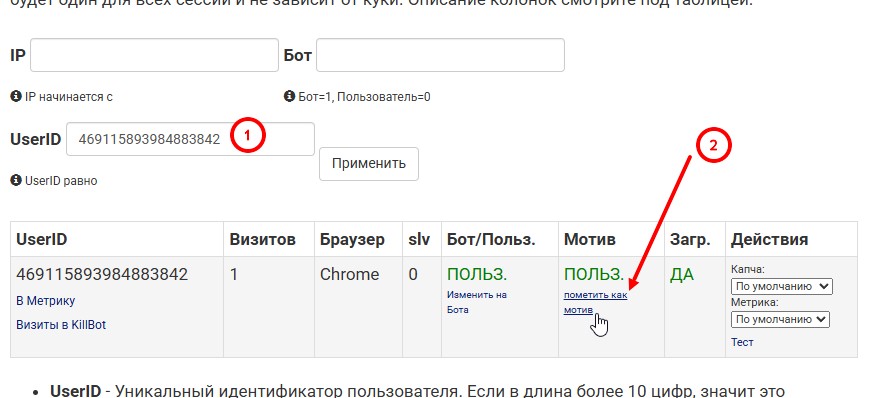Screen dimensions: 879x398
Task: Click info icon next to 'IP начинается с'
Action: pyautogui.click(x=16, y=96)
